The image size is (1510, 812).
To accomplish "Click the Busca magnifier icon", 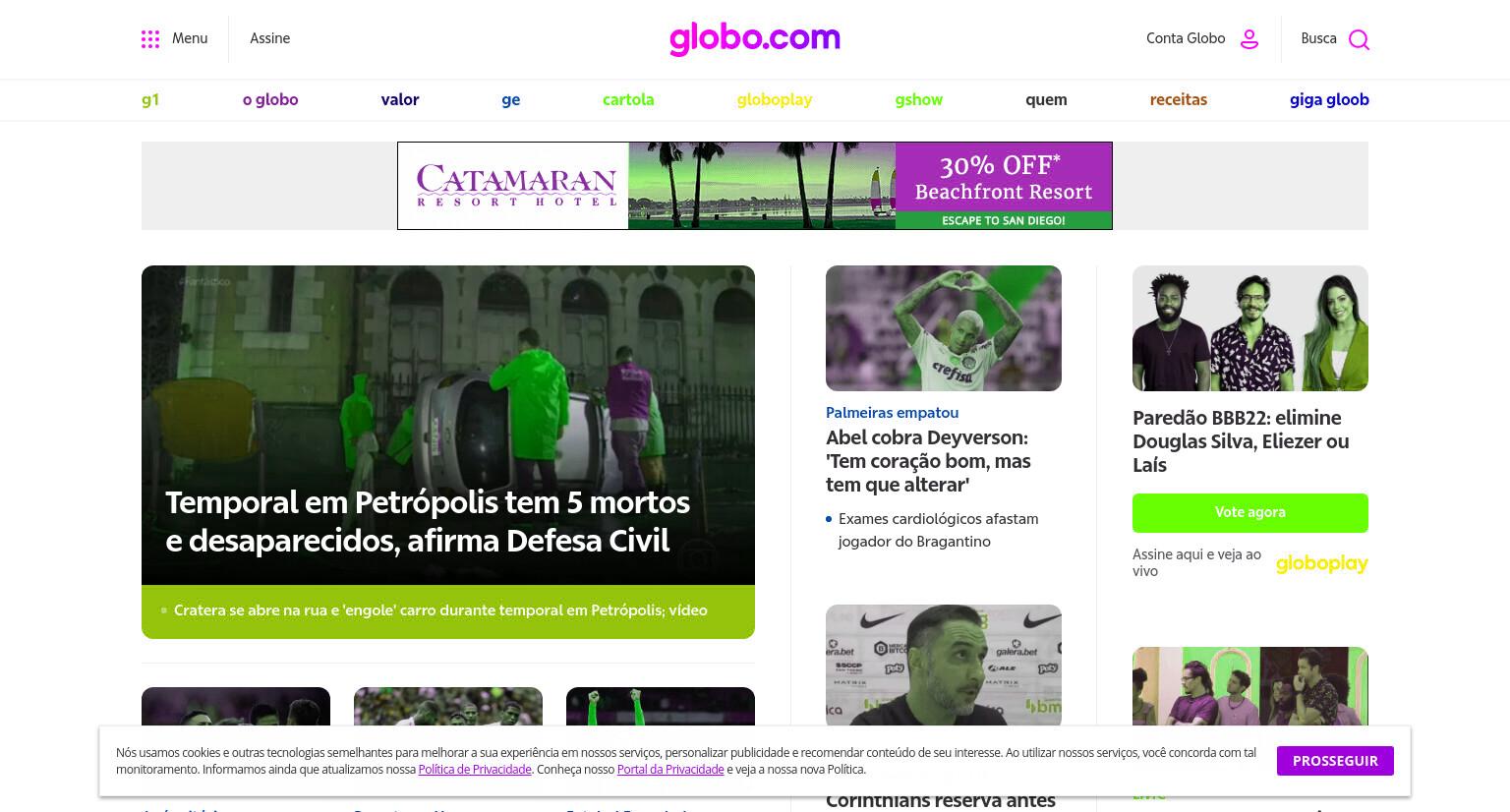I will point(1359,39).
